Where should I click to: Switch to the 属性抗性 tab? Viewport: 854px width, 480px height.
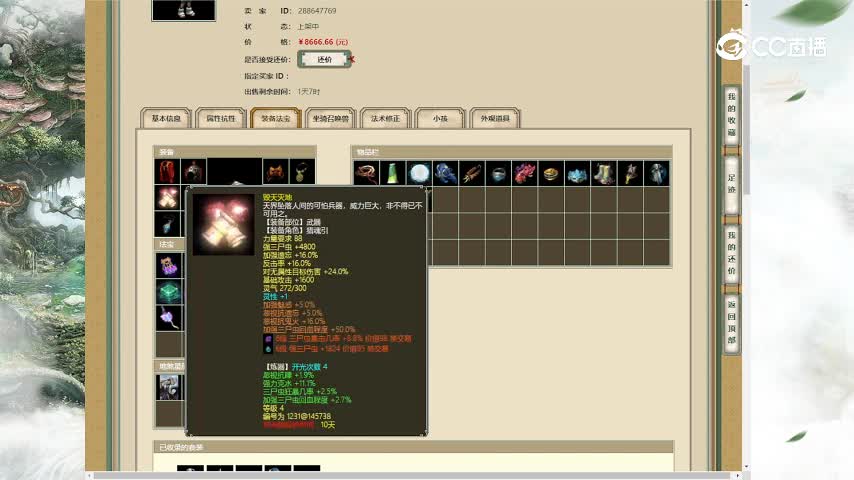[x=221, y=118]
